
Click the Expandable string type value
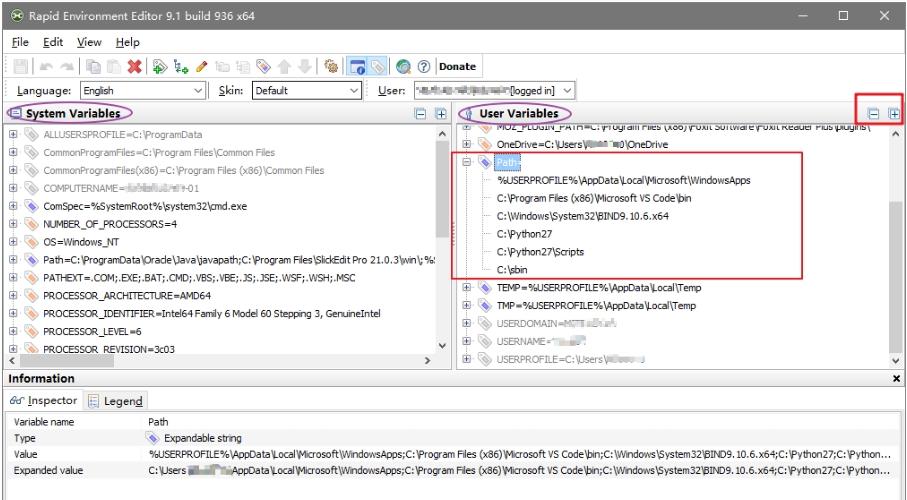point(202,438)
